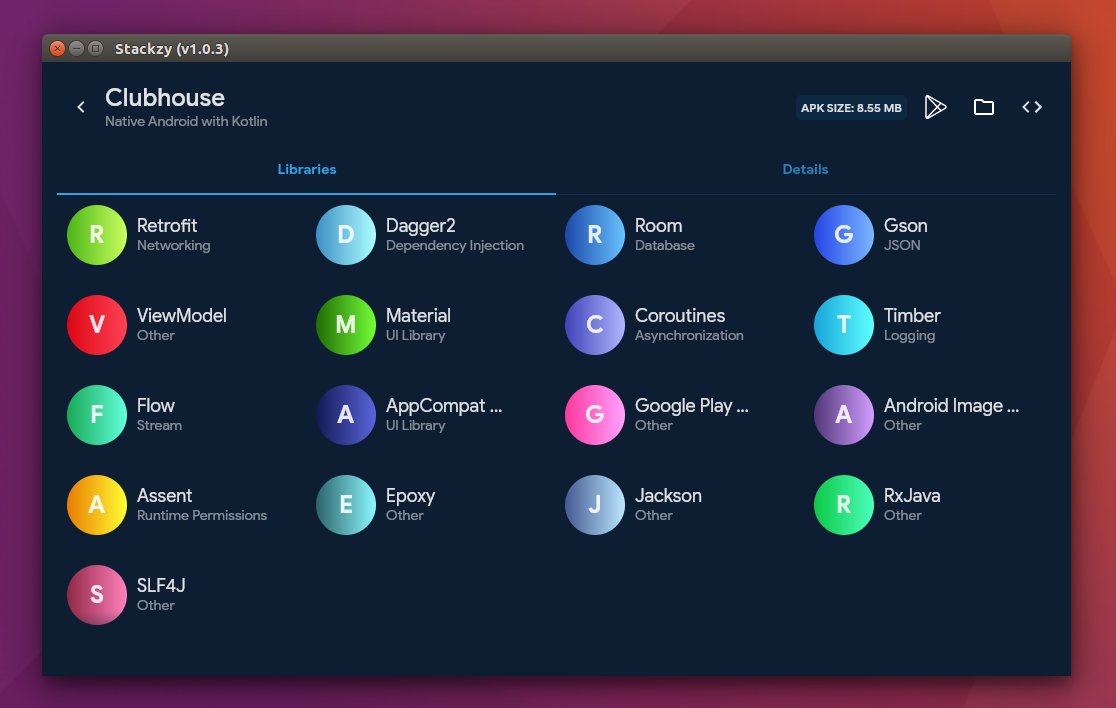
Task: Click the RxJava green R avatar
Action: click(x=843, y=504)
